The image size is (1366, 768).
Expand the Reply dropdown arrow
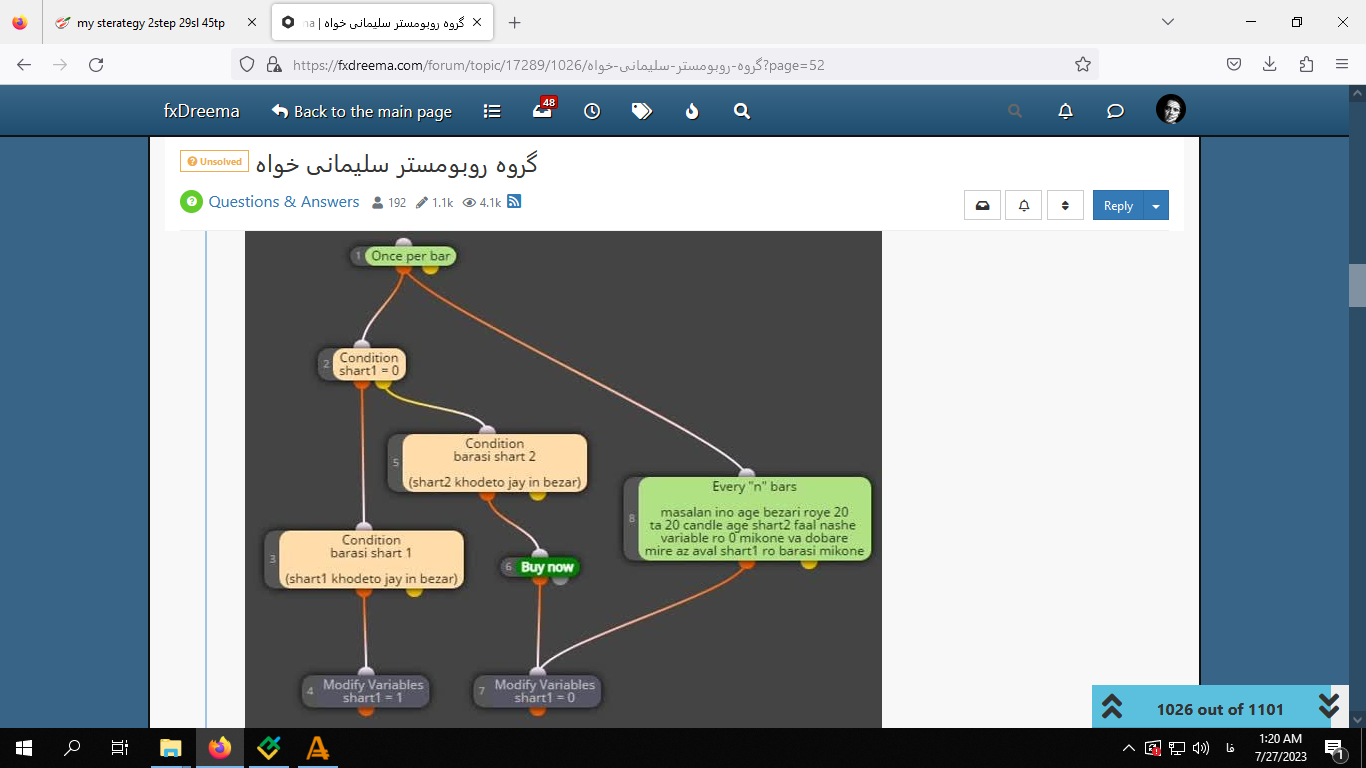[1156, 205]
